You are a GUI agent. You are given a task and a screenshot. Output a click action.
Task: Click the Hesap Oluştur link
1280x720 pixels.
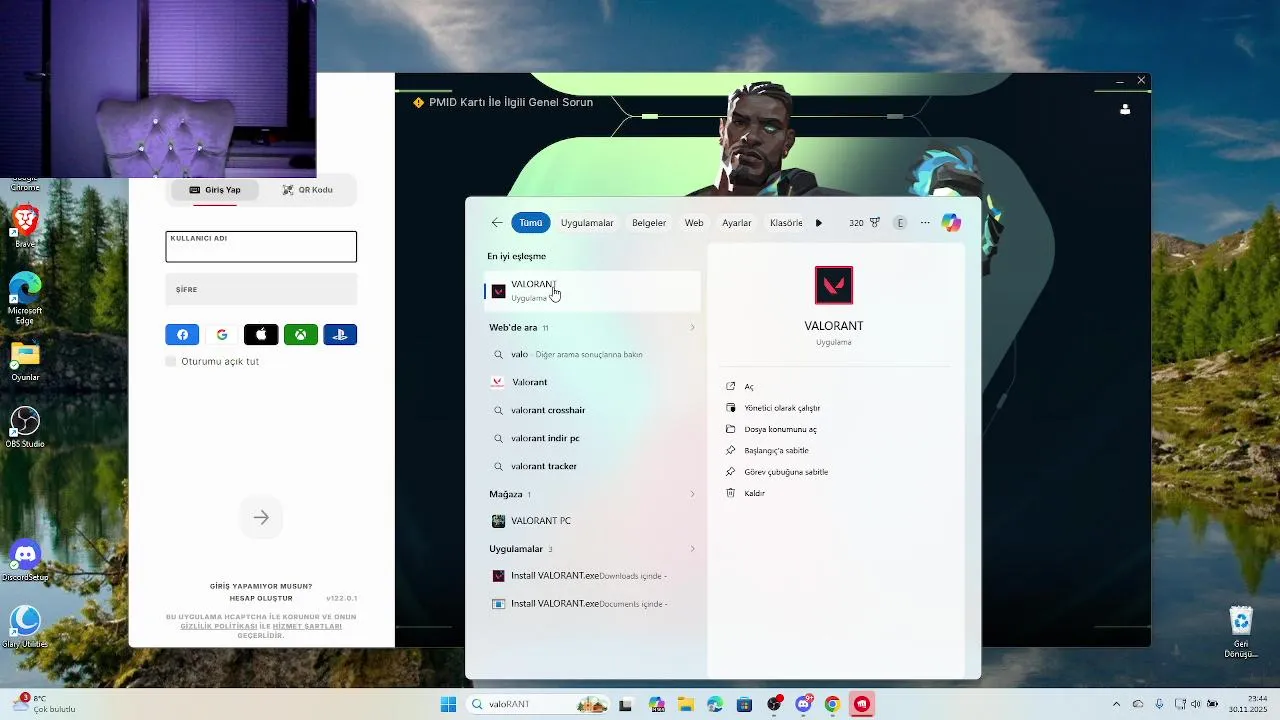pos(261,598)
